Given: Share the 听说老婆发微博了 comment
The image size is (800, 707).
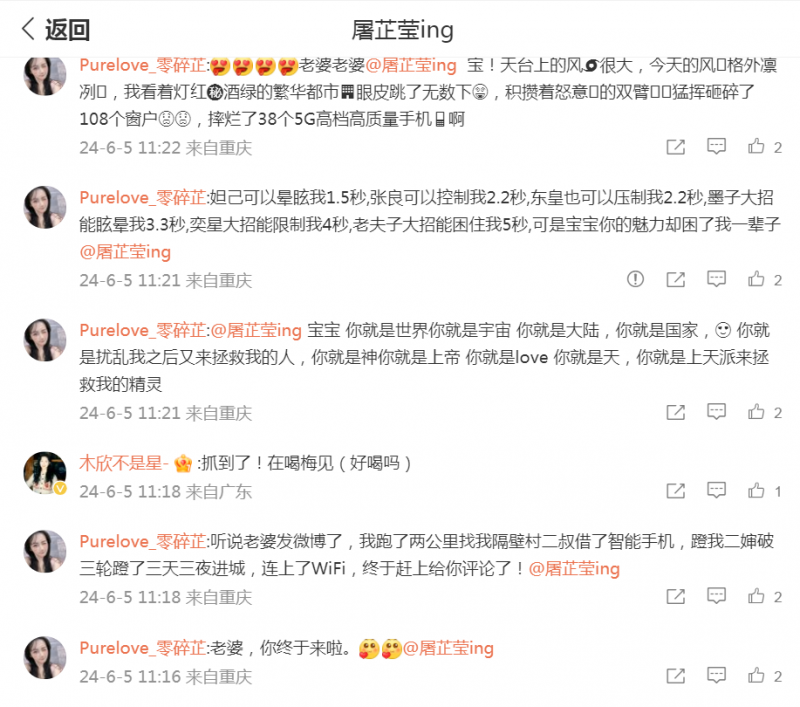Looking at the screenshot, I should pyautogui.click(x=676, y=596).
